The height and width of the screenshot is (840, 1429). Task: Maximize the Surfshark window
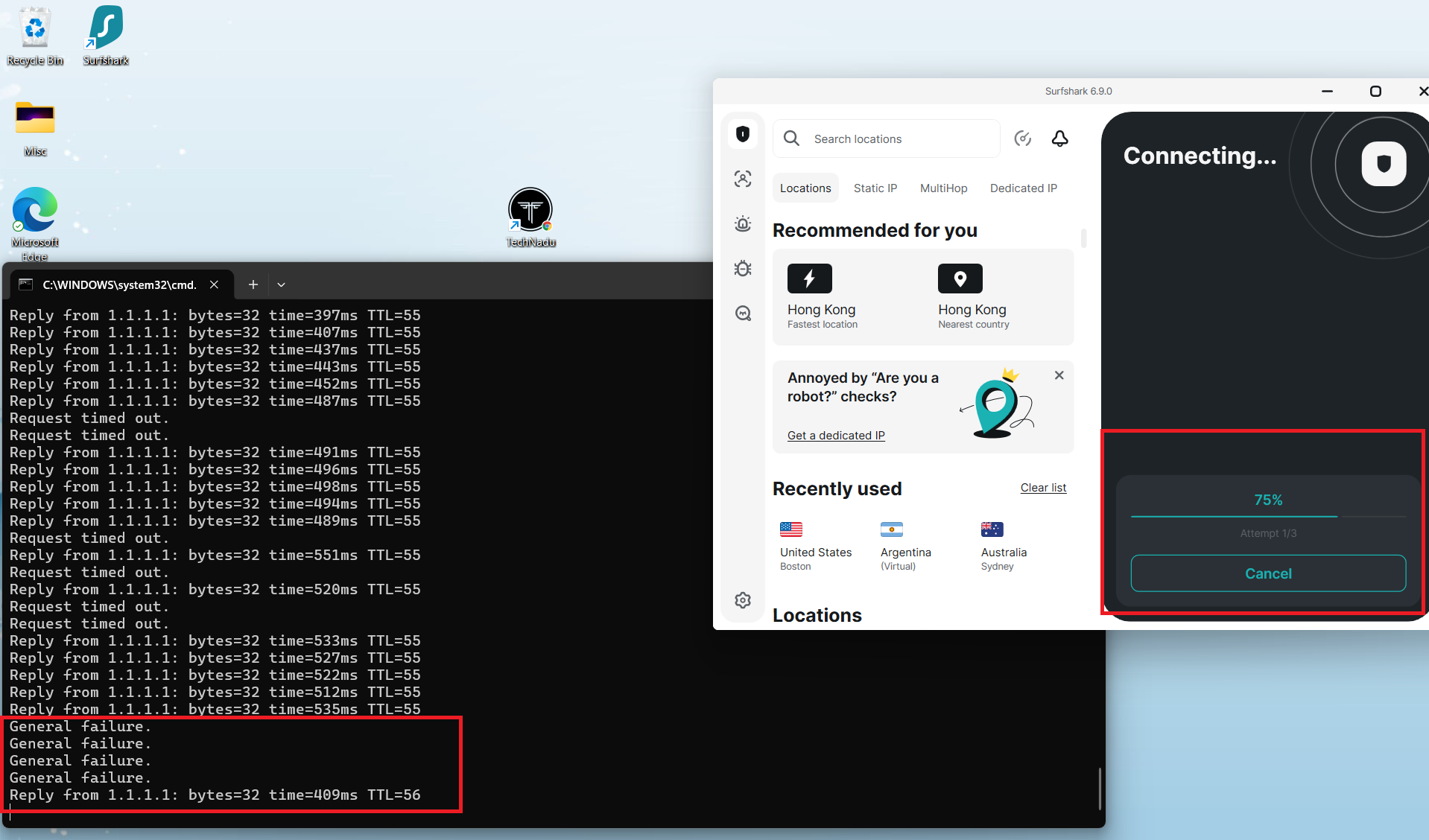point(1375,91)
